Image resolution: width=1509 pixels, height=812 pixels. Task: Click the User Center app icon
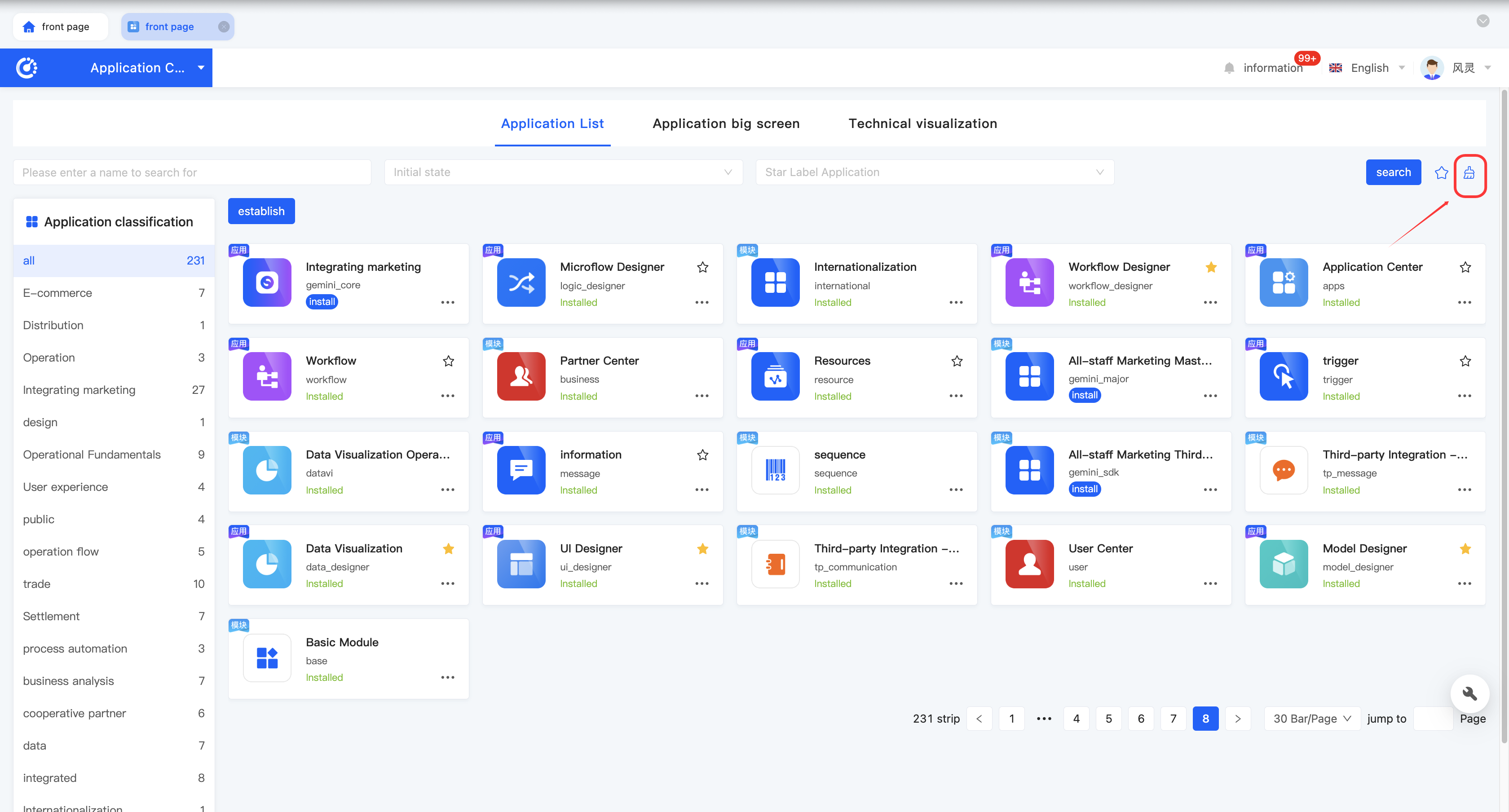[1029, 564]
